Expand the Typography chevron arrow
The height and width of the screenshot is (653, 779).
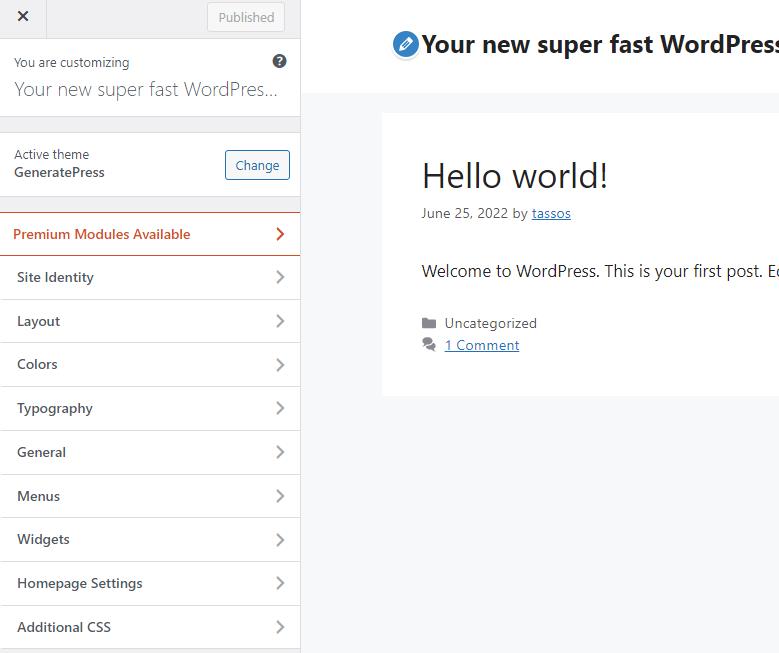[280, 408]
